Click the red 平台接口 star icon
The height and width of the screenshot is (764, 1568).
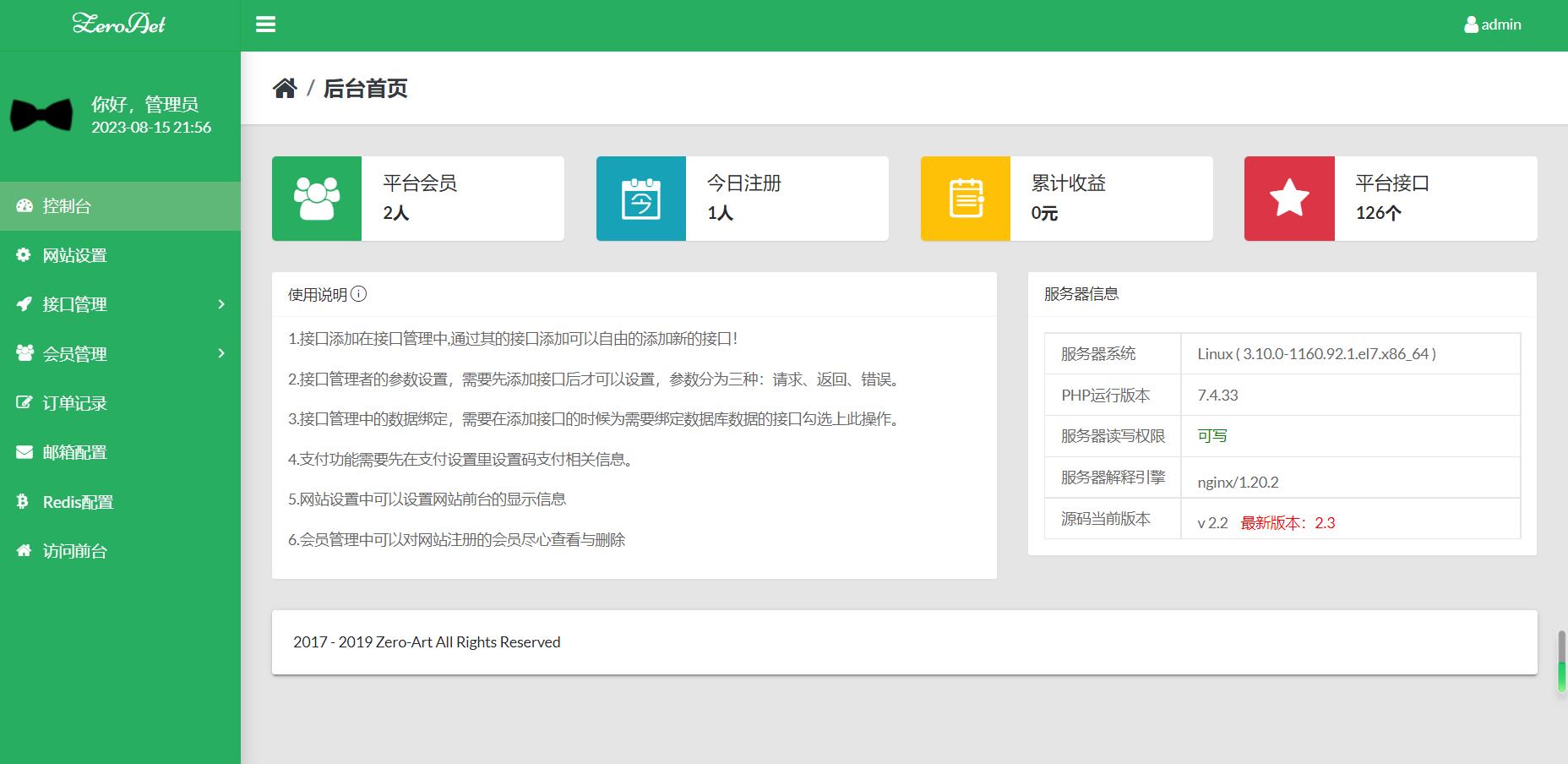(x=1289, y=199)
